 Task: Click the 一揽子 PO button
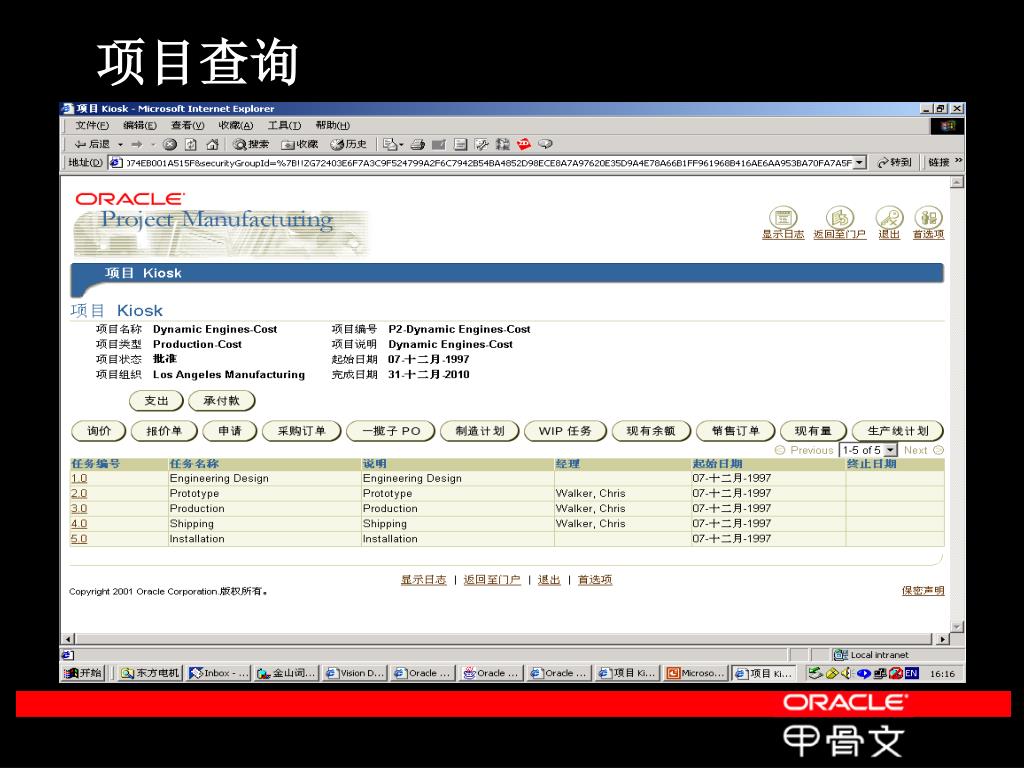[391, 431]
